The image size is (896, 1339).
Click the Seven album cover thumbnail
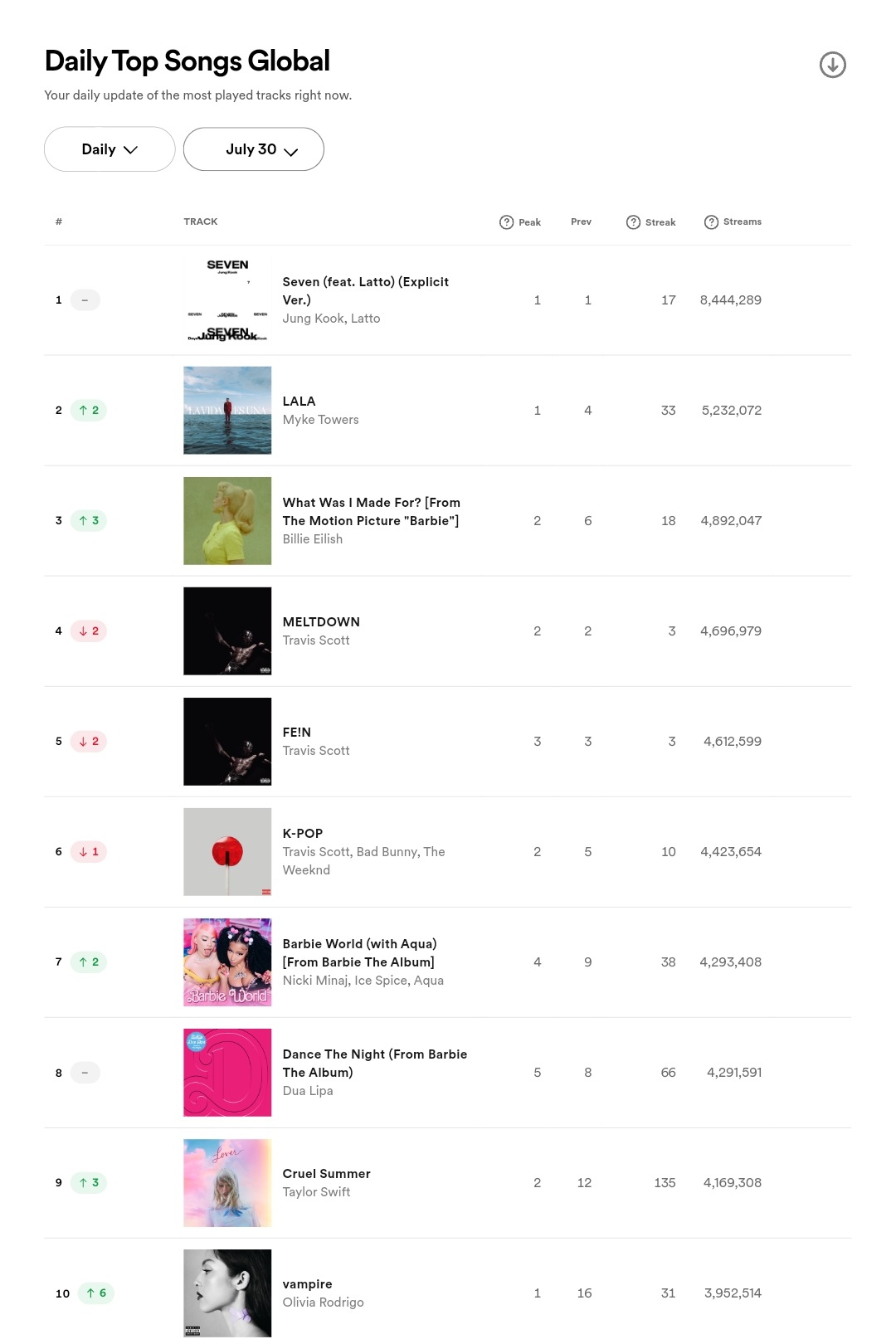pyautogui.click(x=227, y=300)
